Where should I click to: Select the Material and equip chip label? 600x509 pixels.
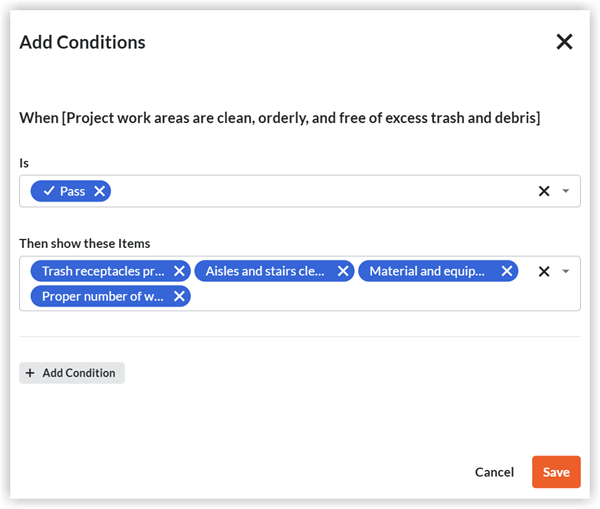[428, 271]
